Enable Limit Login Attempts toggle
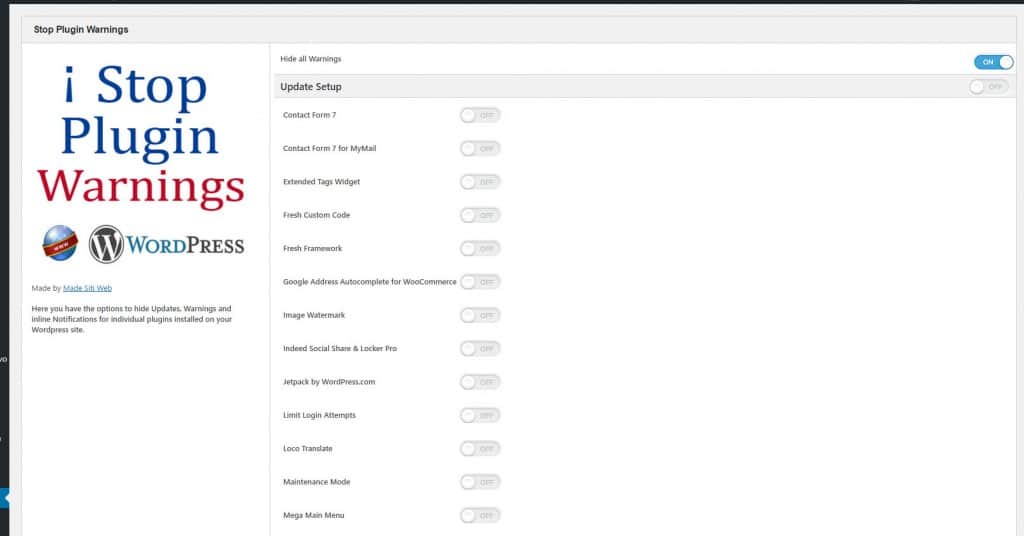This screenshot has height=536, width=1024. (480, 415)
